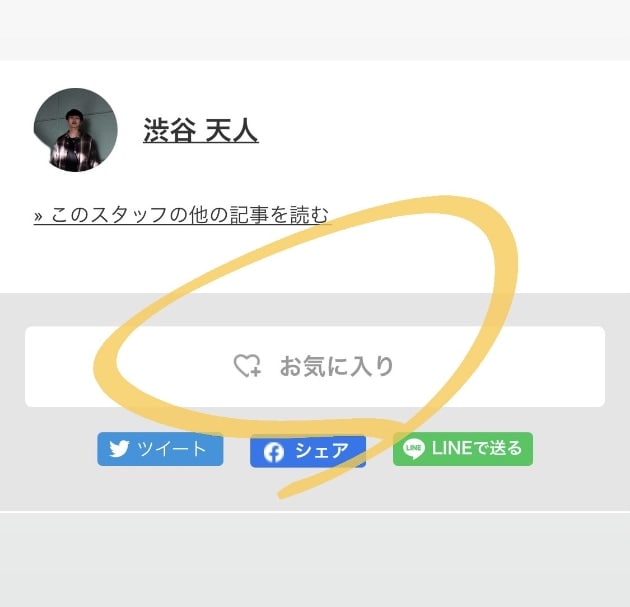Click the 天人 given name in the author link
This screenshot has width=630, height=607.
point(231,130)
